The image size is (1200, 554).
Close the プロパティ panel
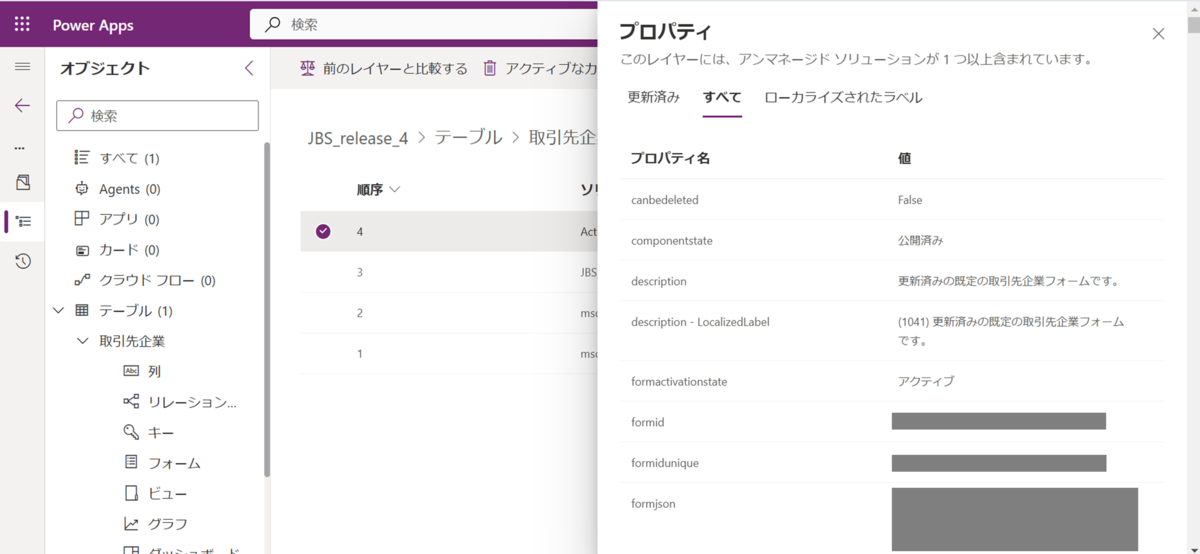pos(1158,33)
